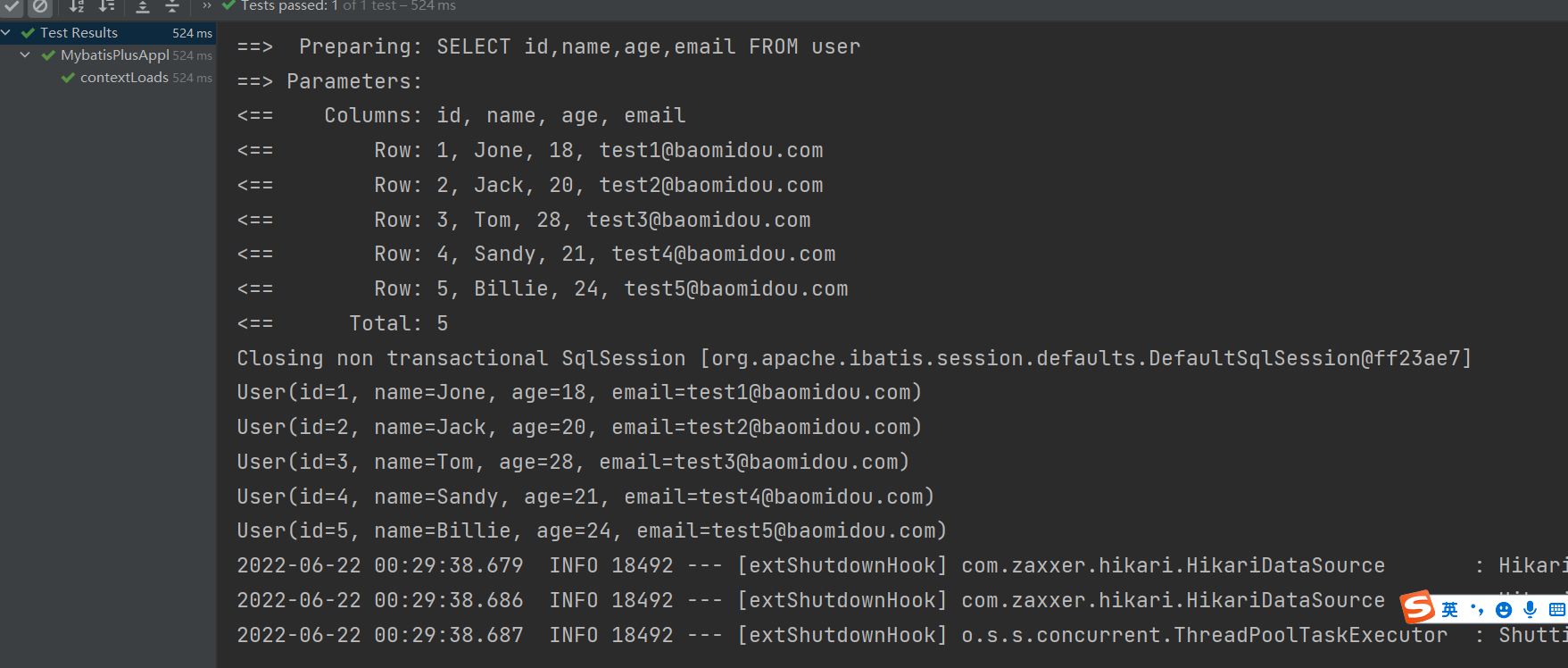
Task: Sort tests alphabetically
Action: (77, 6)
